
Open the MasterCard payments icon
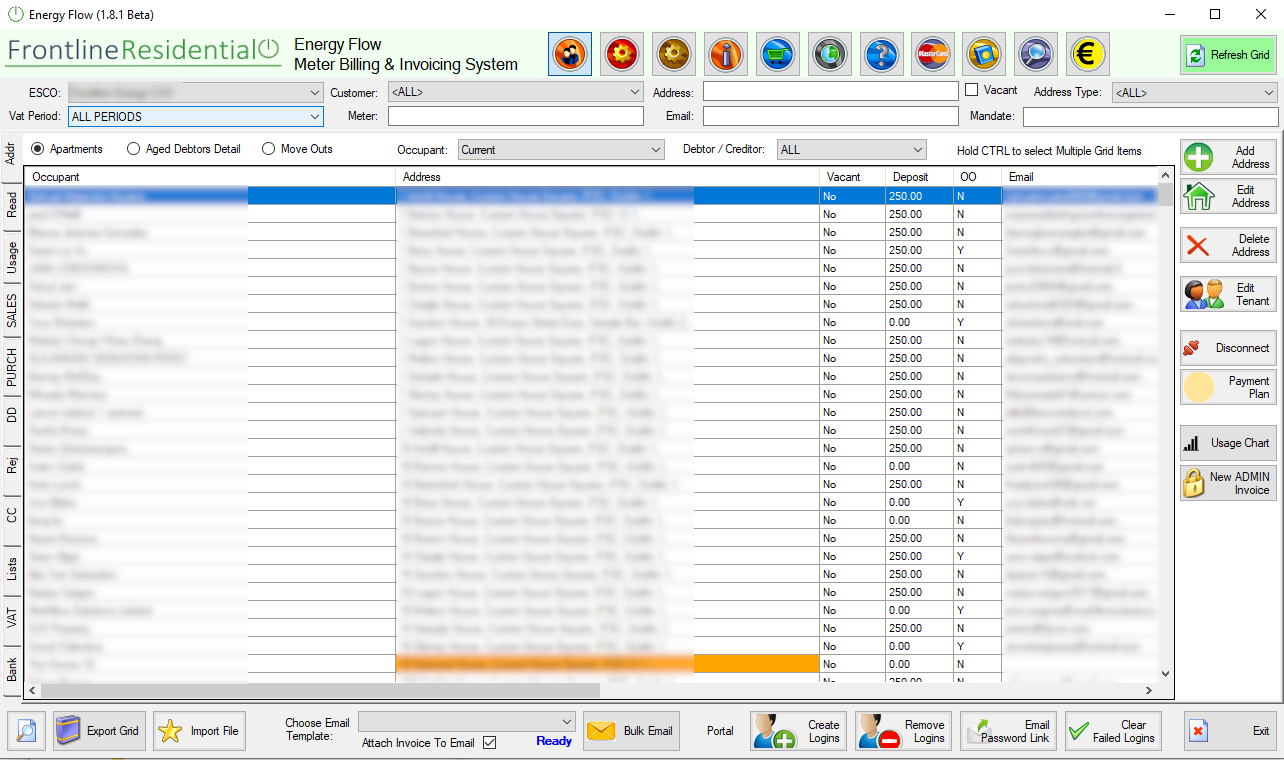click(x=933, y=54)
